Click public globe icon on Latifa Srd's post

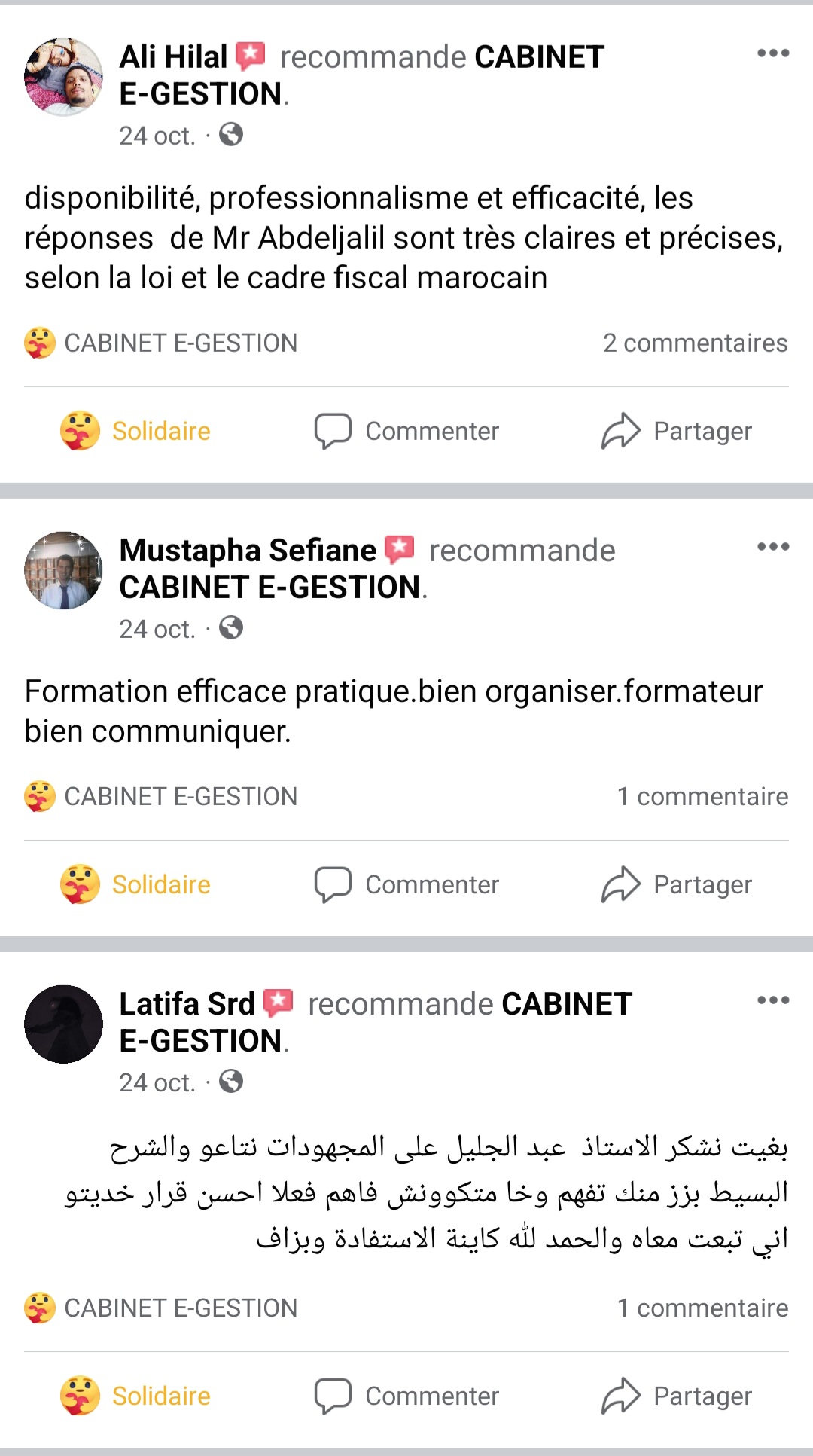point(231,1082)
